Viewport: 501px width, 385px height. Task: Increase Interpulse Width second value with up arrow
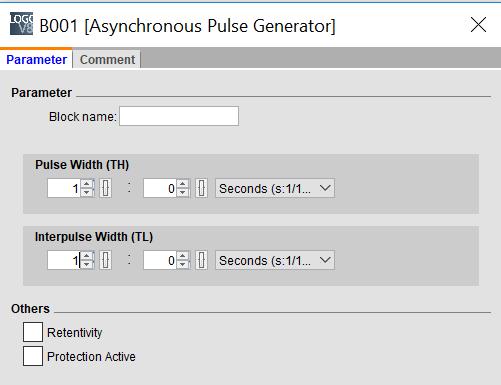183,256
